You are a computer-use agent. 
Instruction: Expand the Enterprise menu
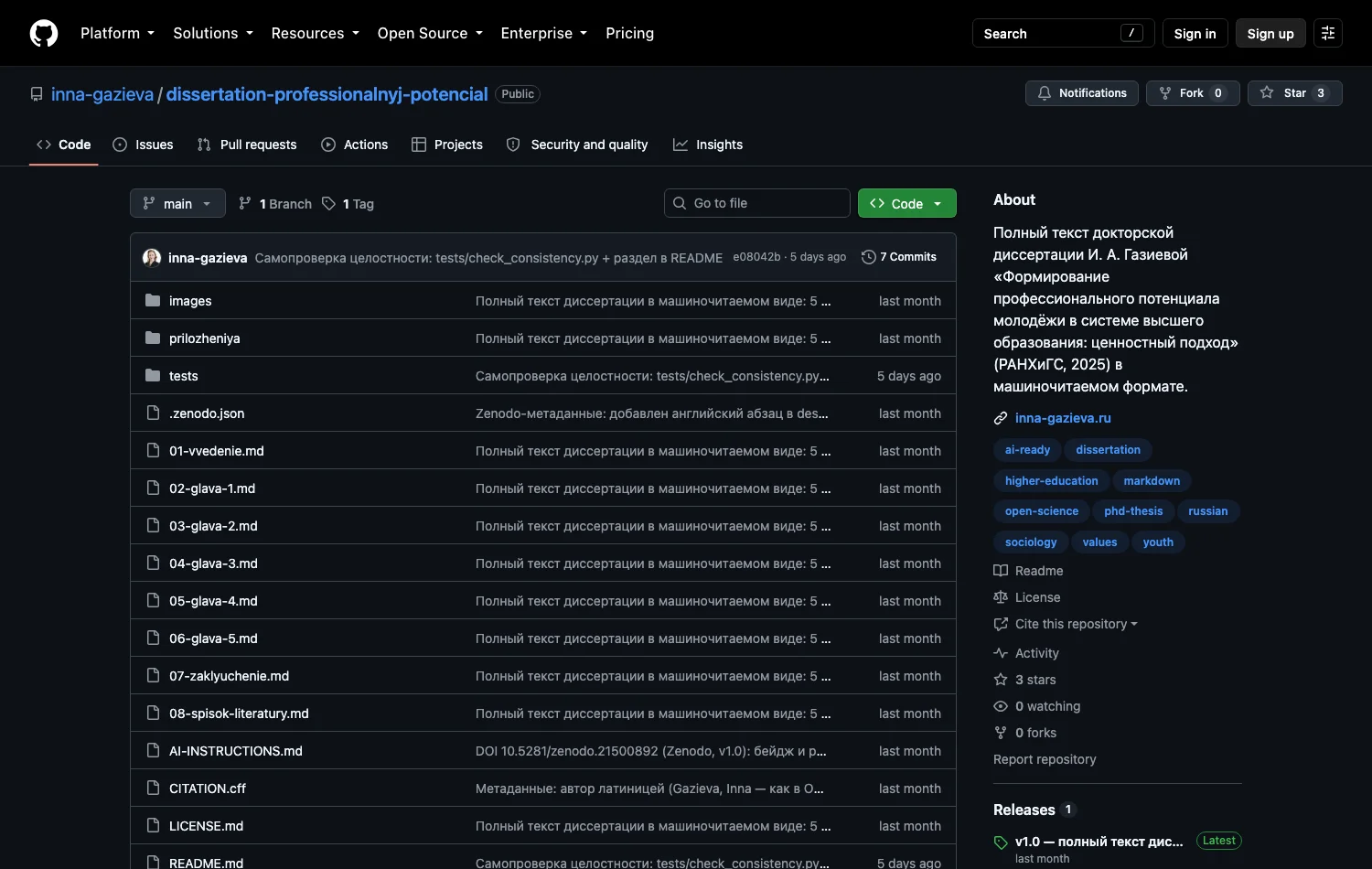click(x=544, y=33)
